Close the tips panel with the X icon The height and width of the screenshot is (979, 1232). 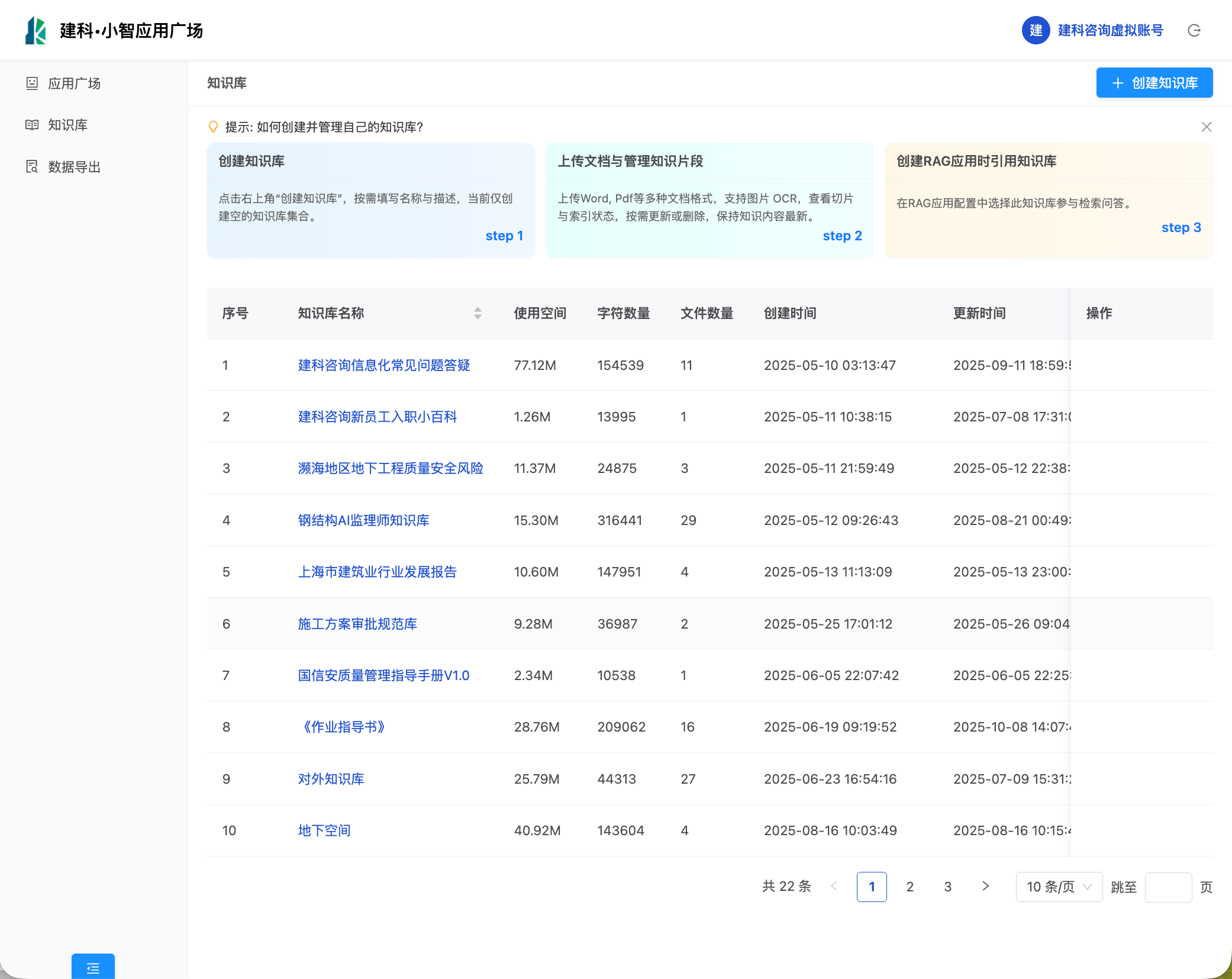pyautogui.click(x=1206, y=127)
